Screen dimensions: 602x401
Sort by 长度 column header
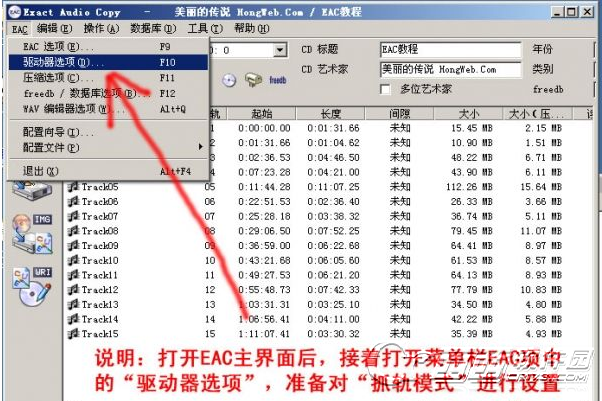pos(330,114)
